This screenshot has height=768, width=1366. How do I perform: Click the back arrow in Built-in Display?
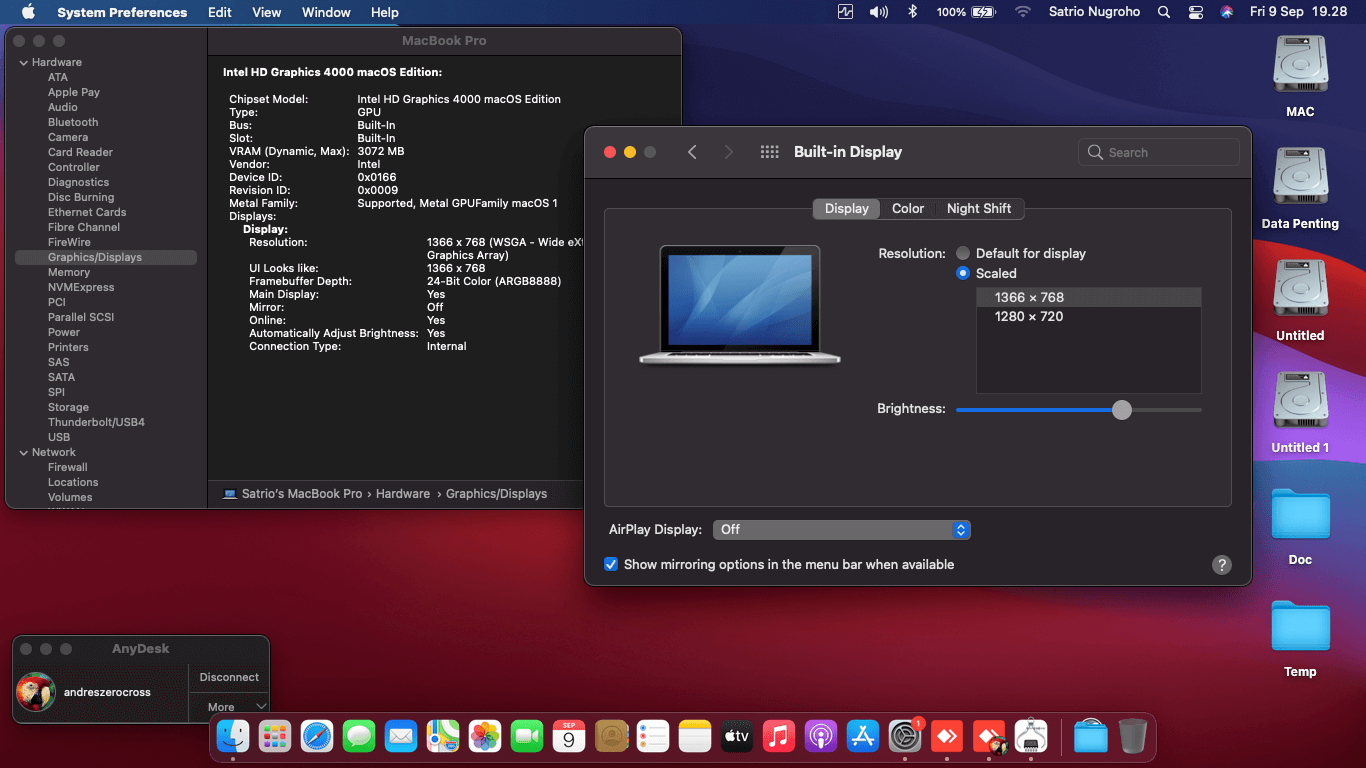pos(692,152)
